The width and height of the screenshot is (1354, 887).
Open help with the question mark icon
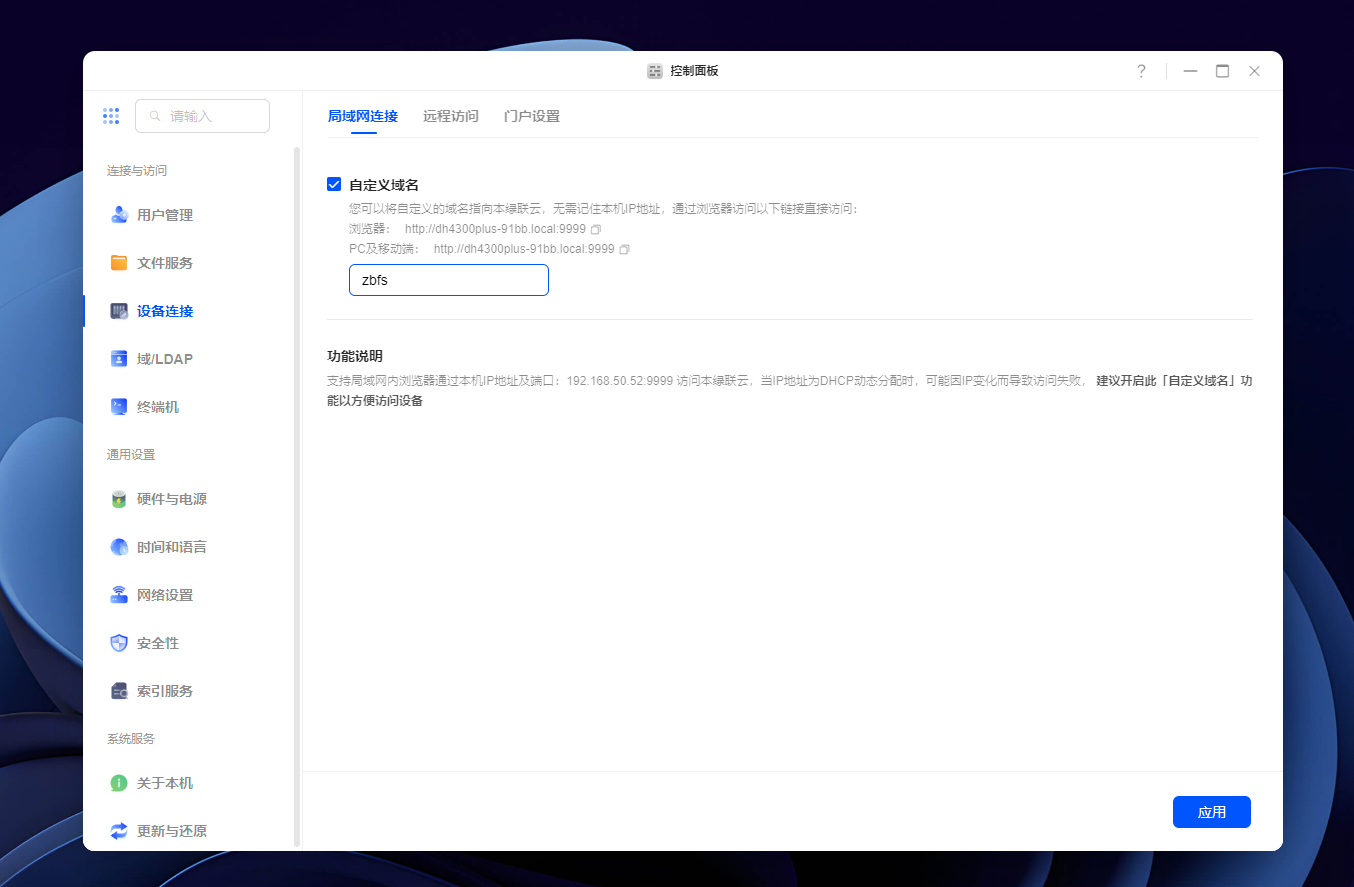coord(1141,71)
